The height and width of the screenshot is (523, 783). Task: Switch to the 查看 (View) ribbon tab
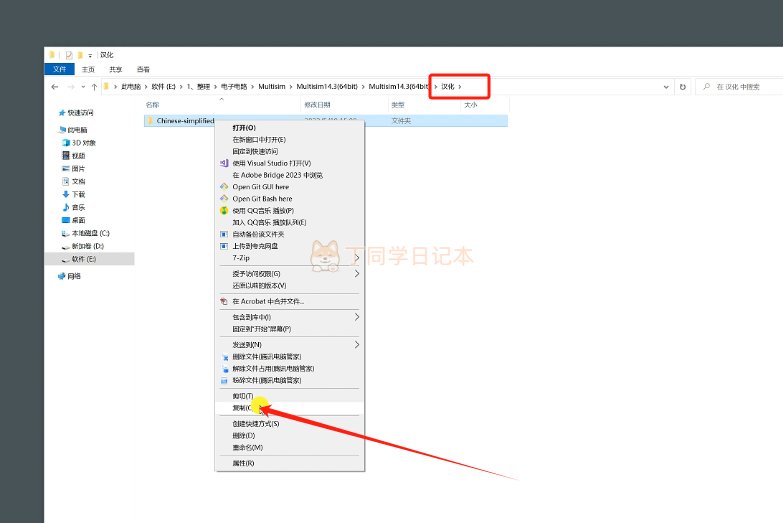pos(143,69)
